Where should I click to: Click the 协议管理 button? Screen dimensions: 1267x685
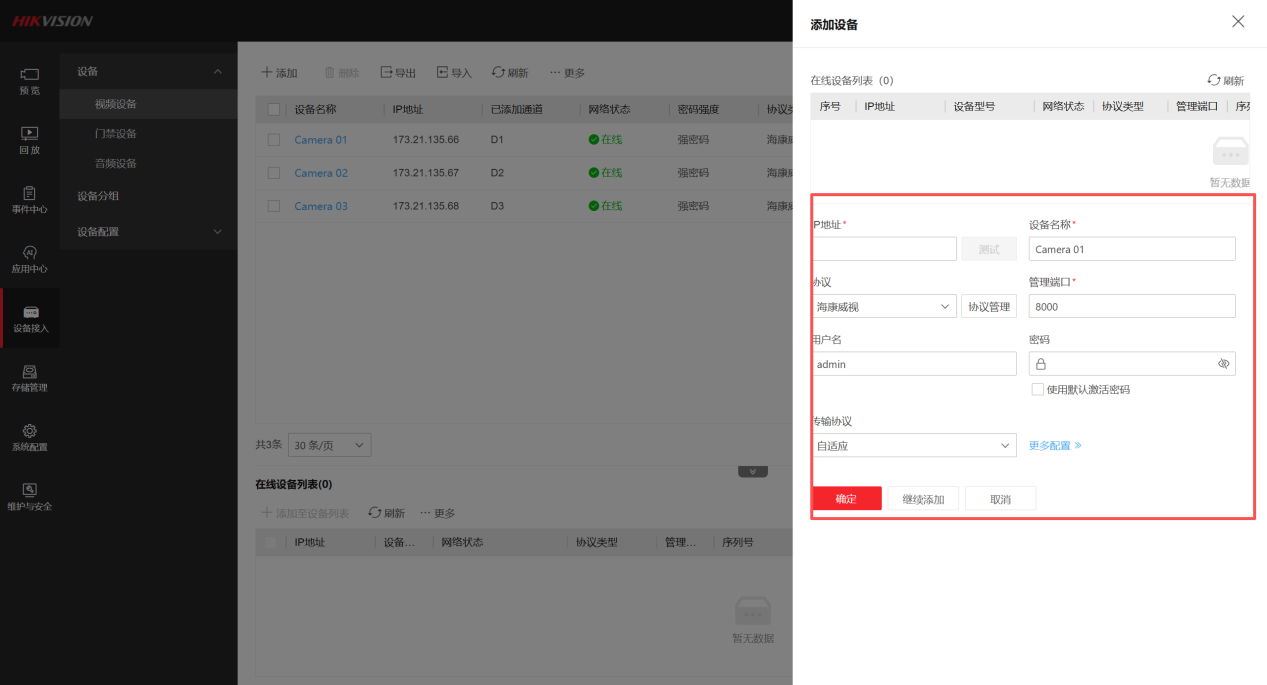(x=988, y=307)
